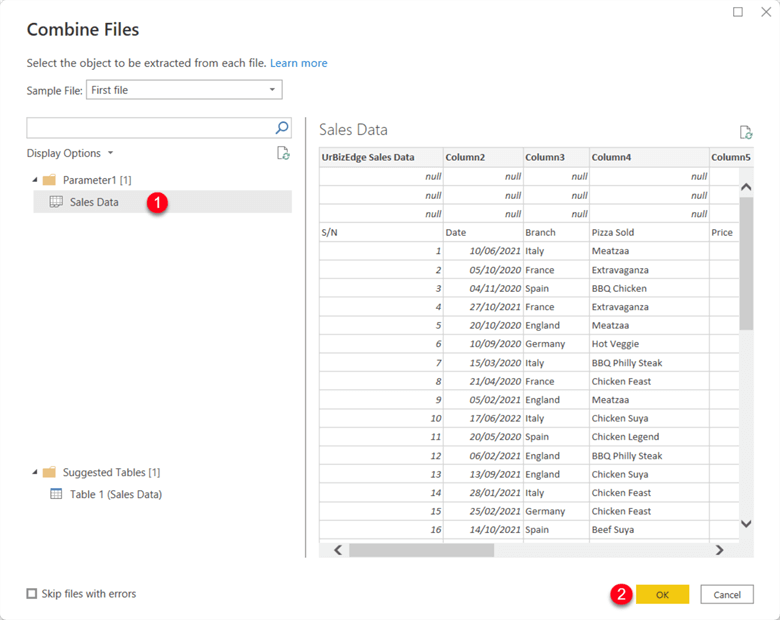Collapse the Suggested Tables node

35,472
